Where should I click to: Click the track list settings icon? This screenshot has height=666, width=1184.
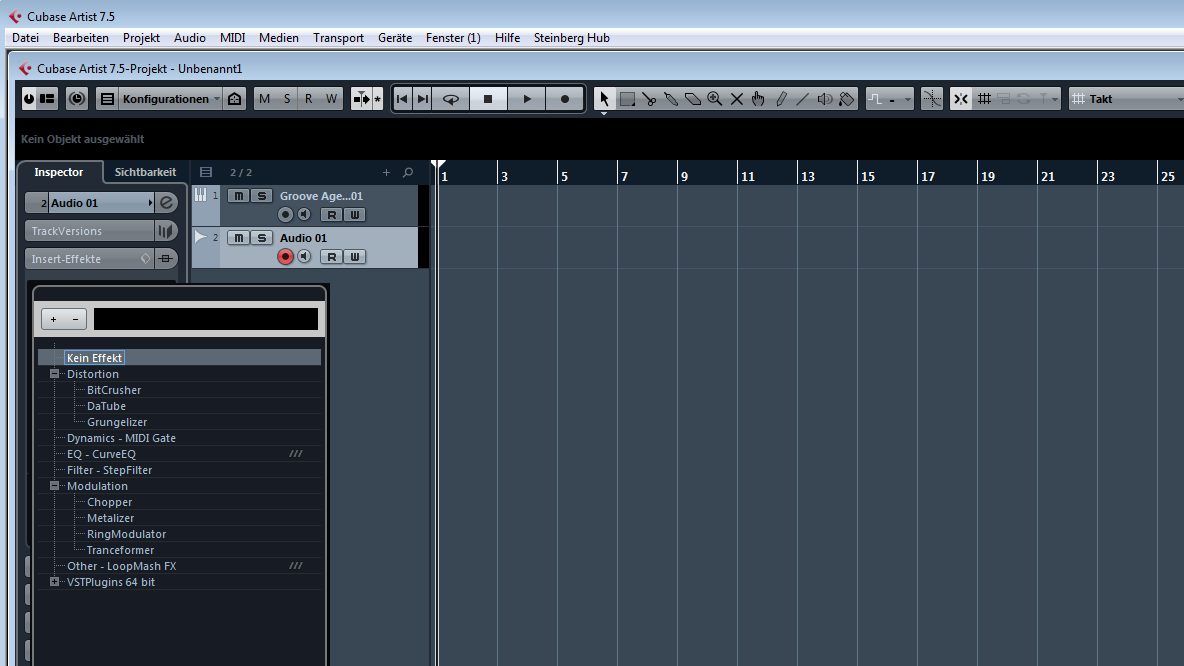205,172
